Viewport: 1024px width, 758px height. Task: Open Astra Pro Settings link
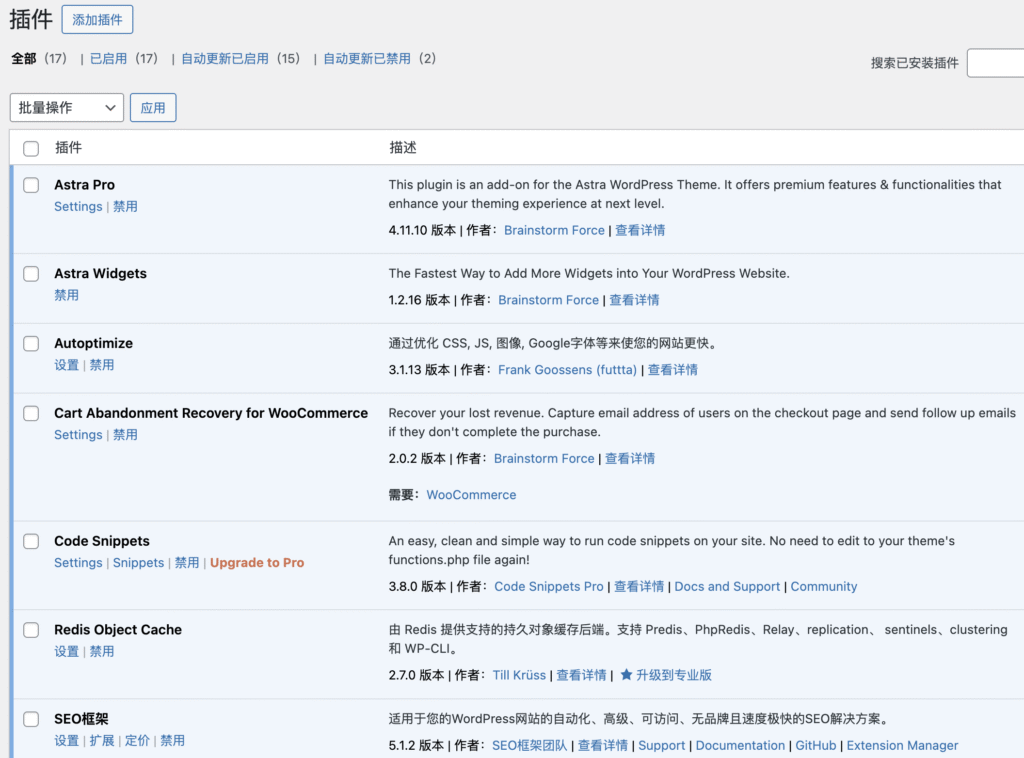pyautogui.click(x=78, y=207)
